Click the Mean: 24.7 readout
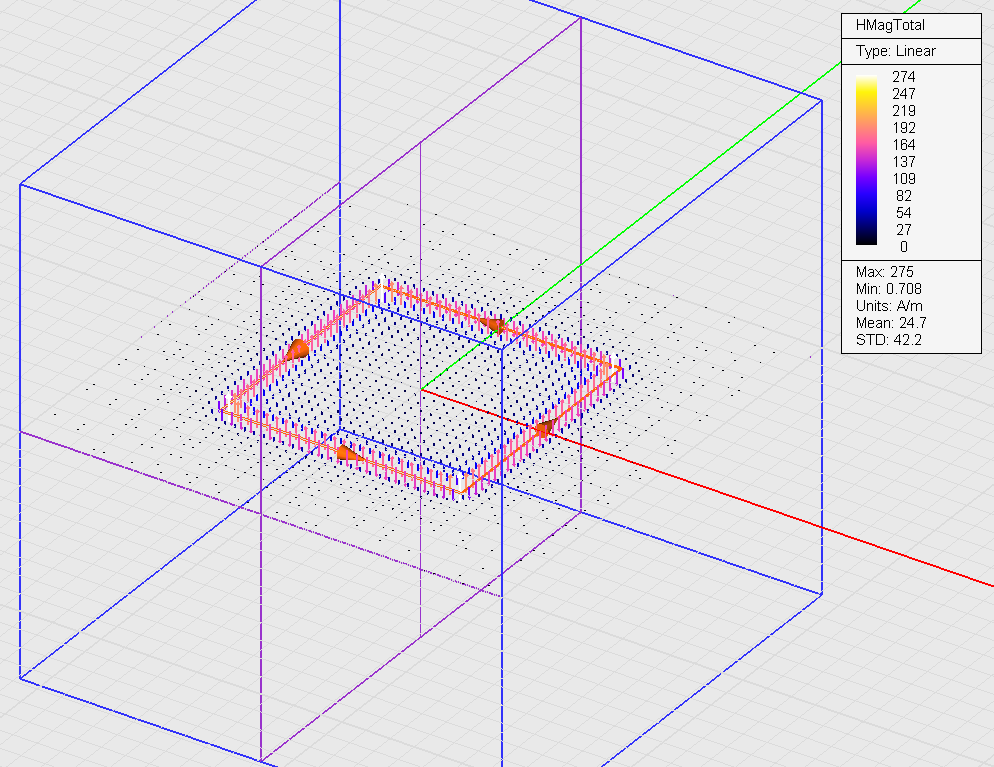The image size is (994, 767). point(891,323)
